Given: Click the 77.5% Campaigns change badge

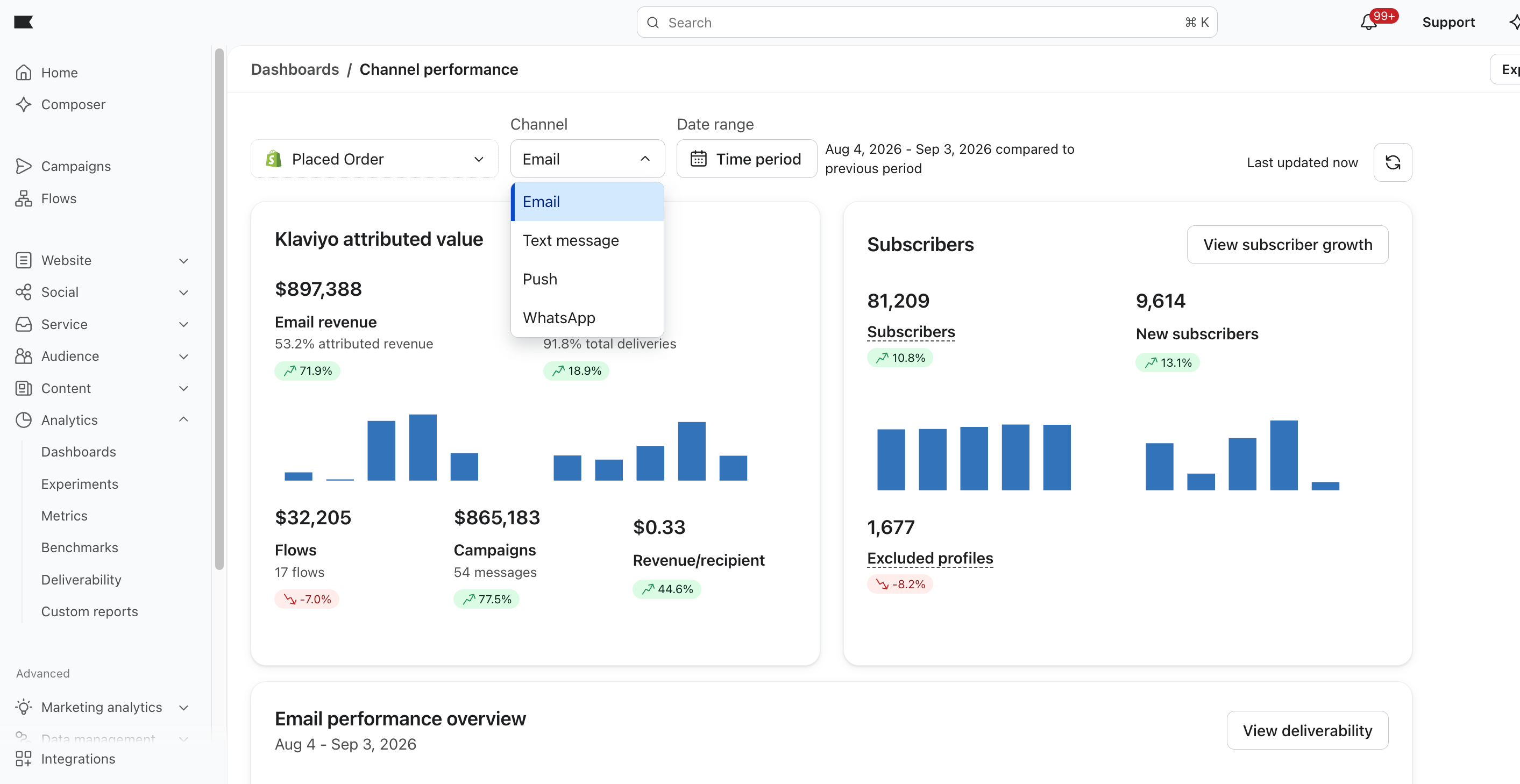Looking at the screenshot, I should tap(486, 600).
